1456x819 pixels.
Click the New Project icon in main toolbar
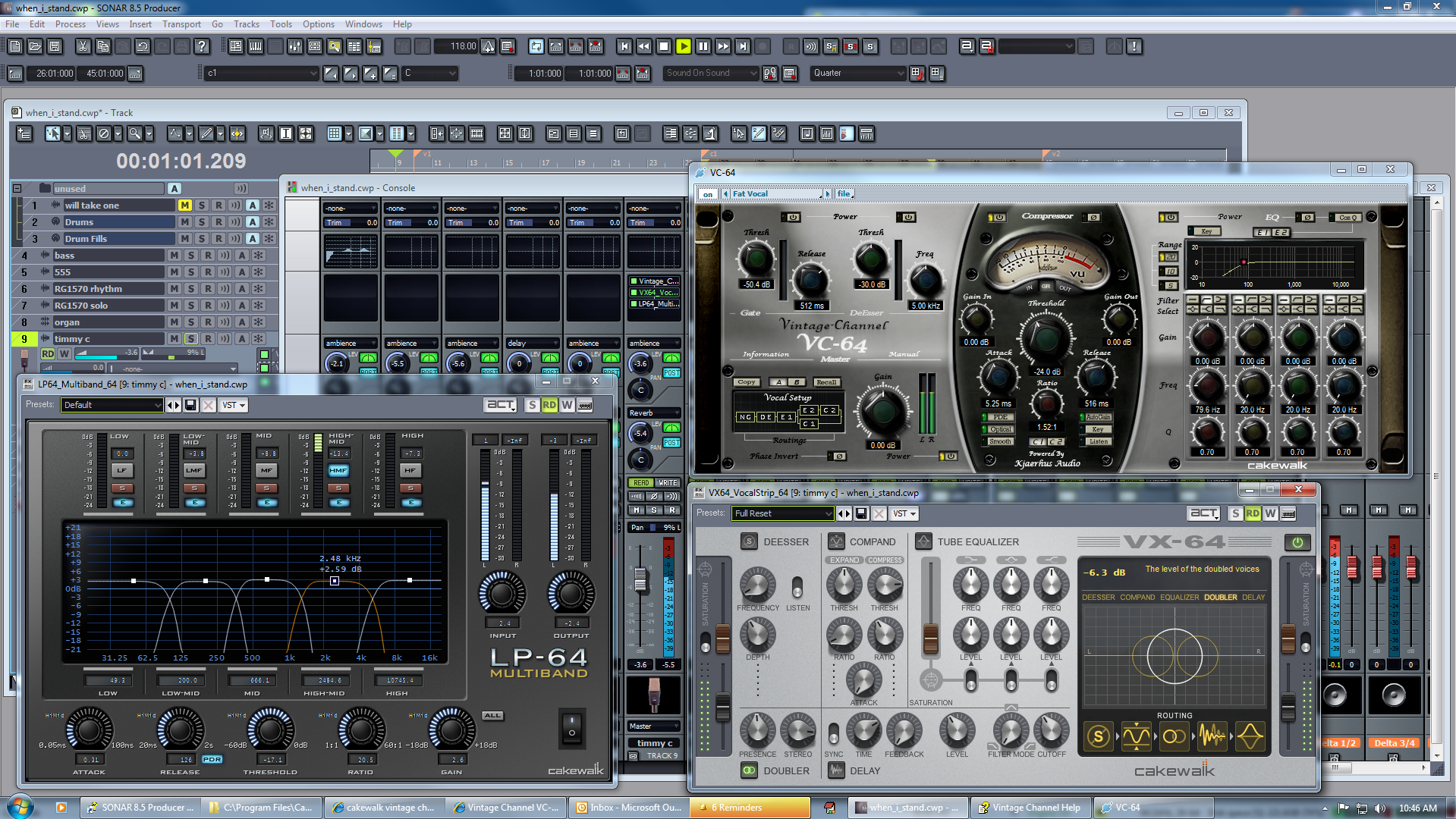(x=15, y=46)
